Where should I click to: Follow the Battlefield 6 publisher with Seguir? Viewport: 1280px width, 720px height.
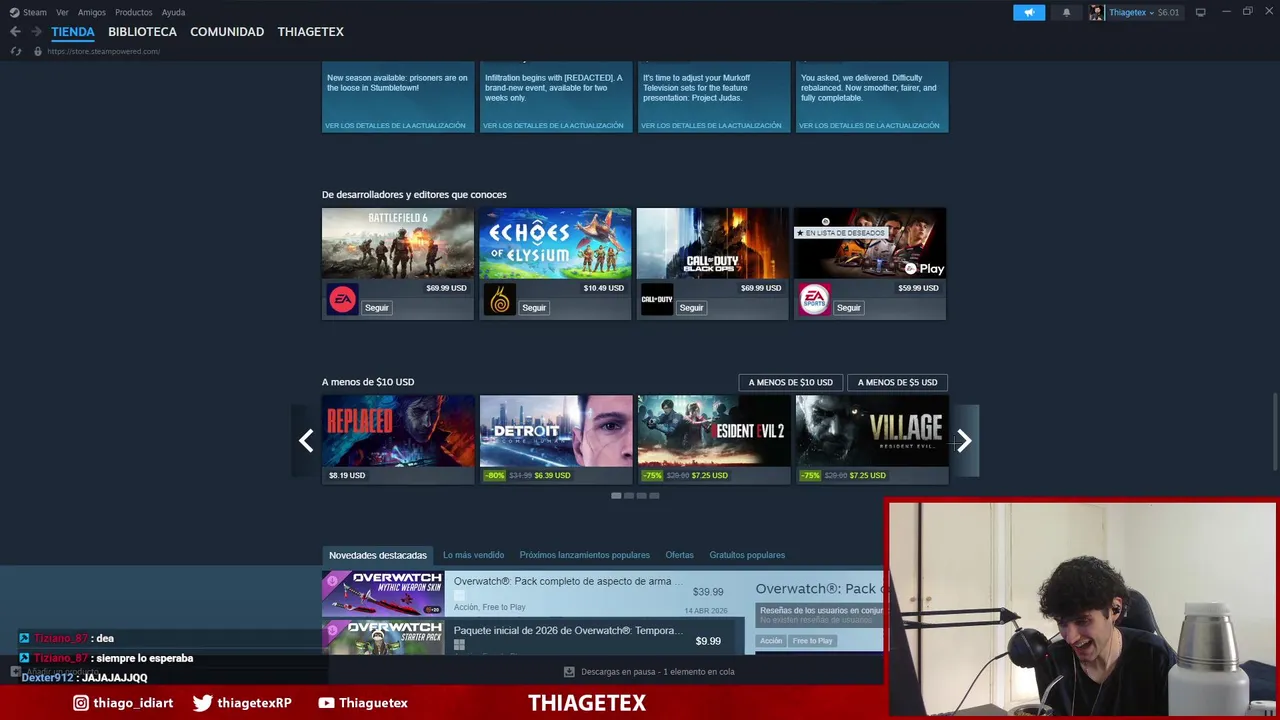tap(376, 308)
